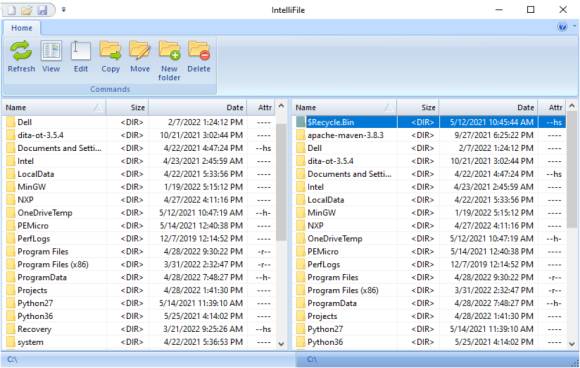Sort right pane by Name column
The width and height of the screenshot is (580, 368).
tap(344, 108)
